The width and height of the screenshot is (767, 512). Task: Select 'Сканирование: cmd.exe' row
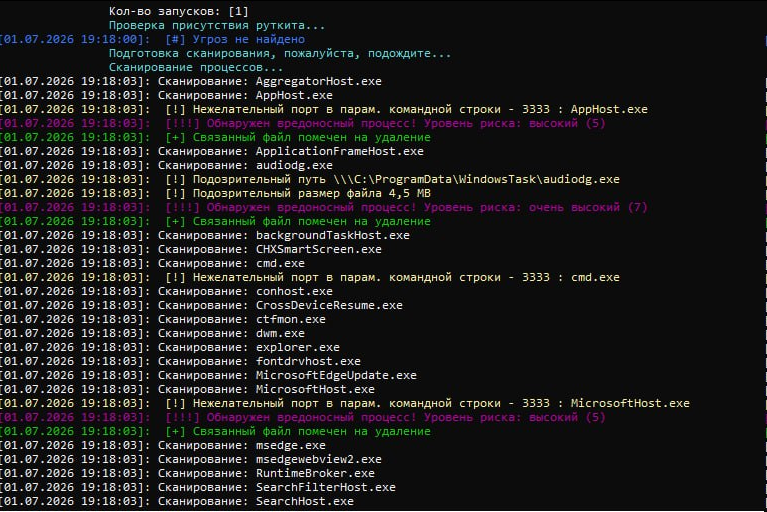(153, 263)
